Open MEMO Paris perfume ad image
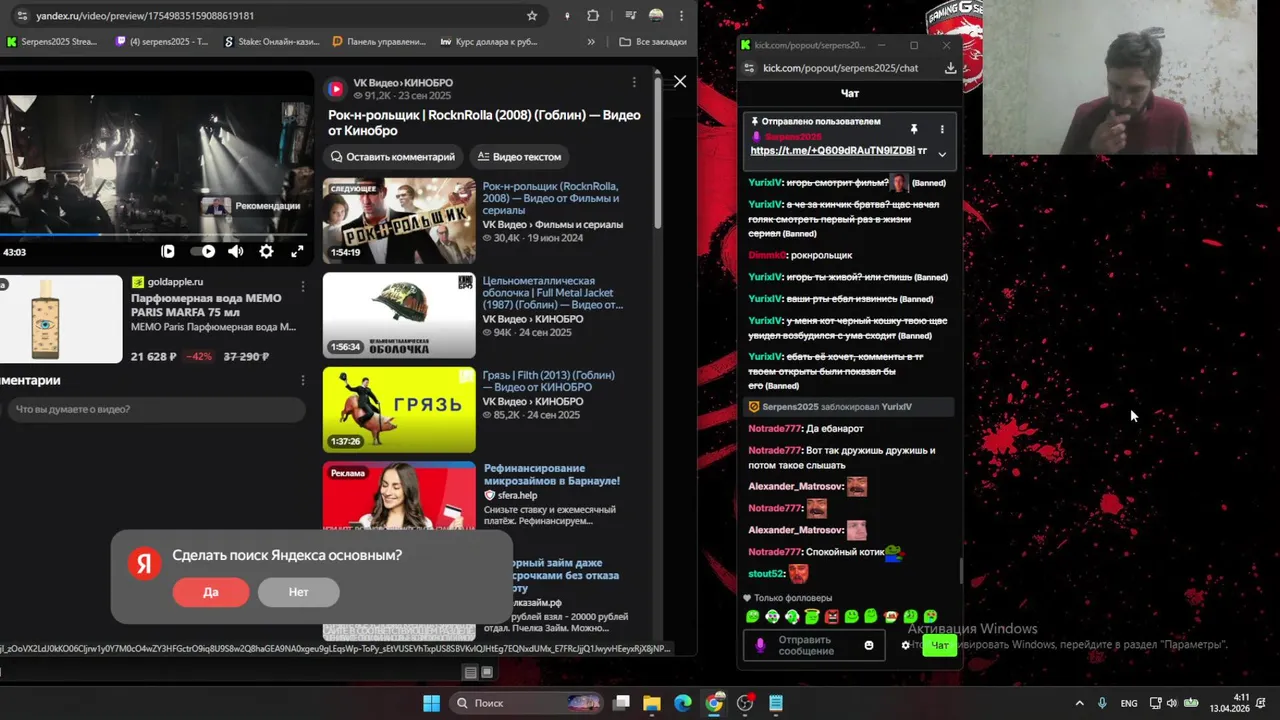The image size is (1280, 720). 59,319
